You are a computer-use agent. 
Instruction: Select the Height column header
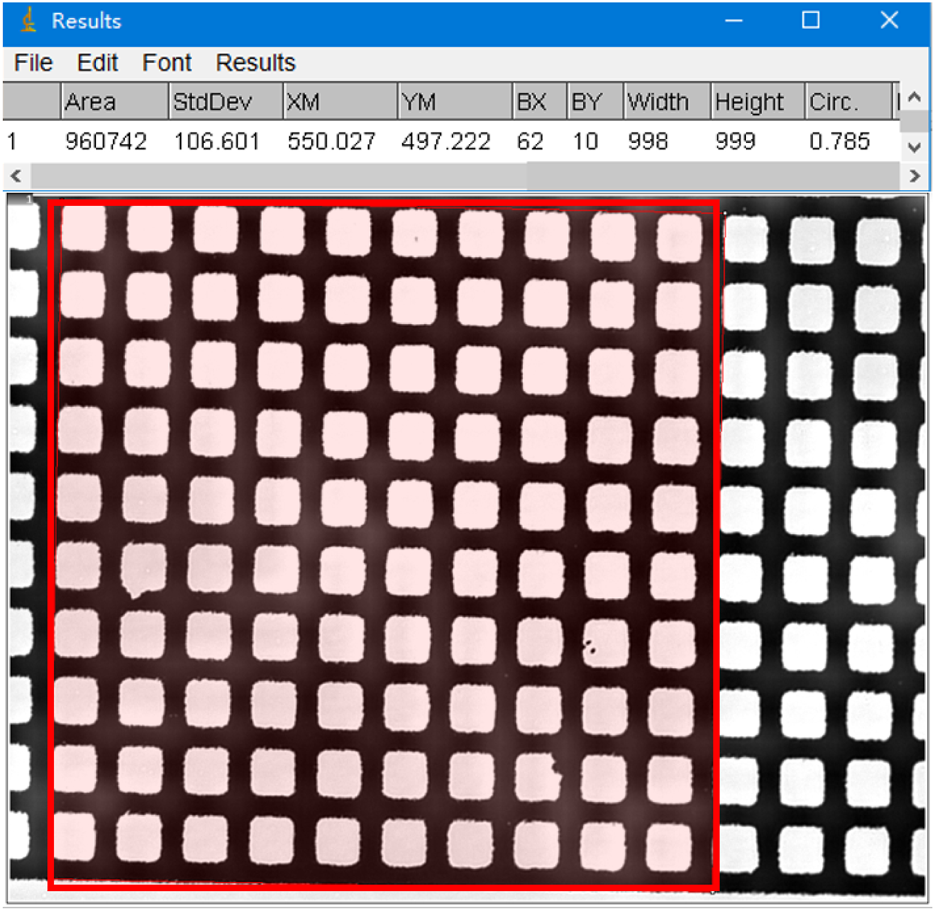(755, 102)
